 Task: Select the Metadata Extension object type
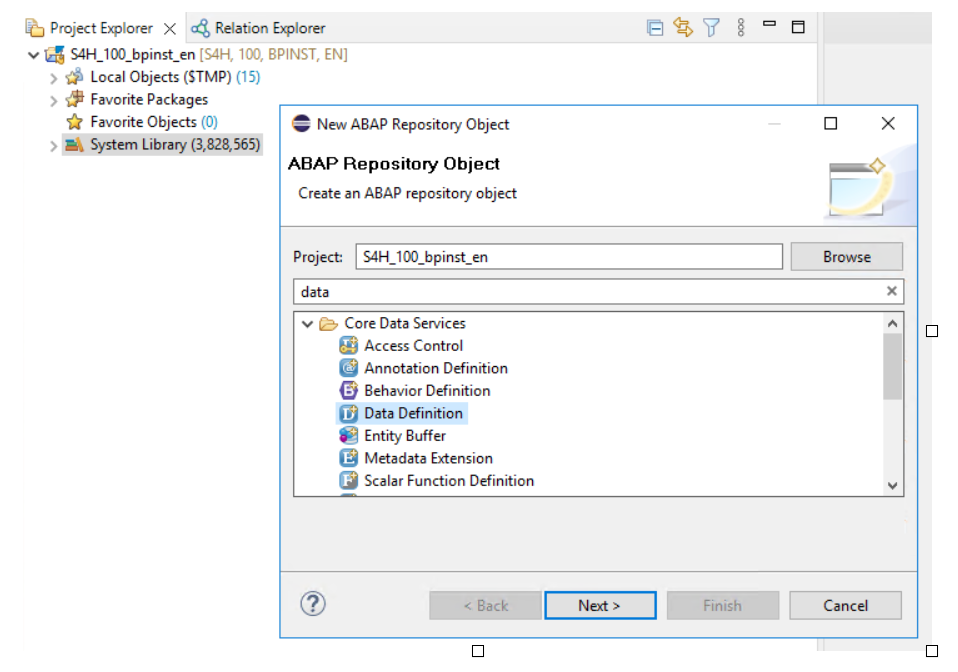[430, 458]
